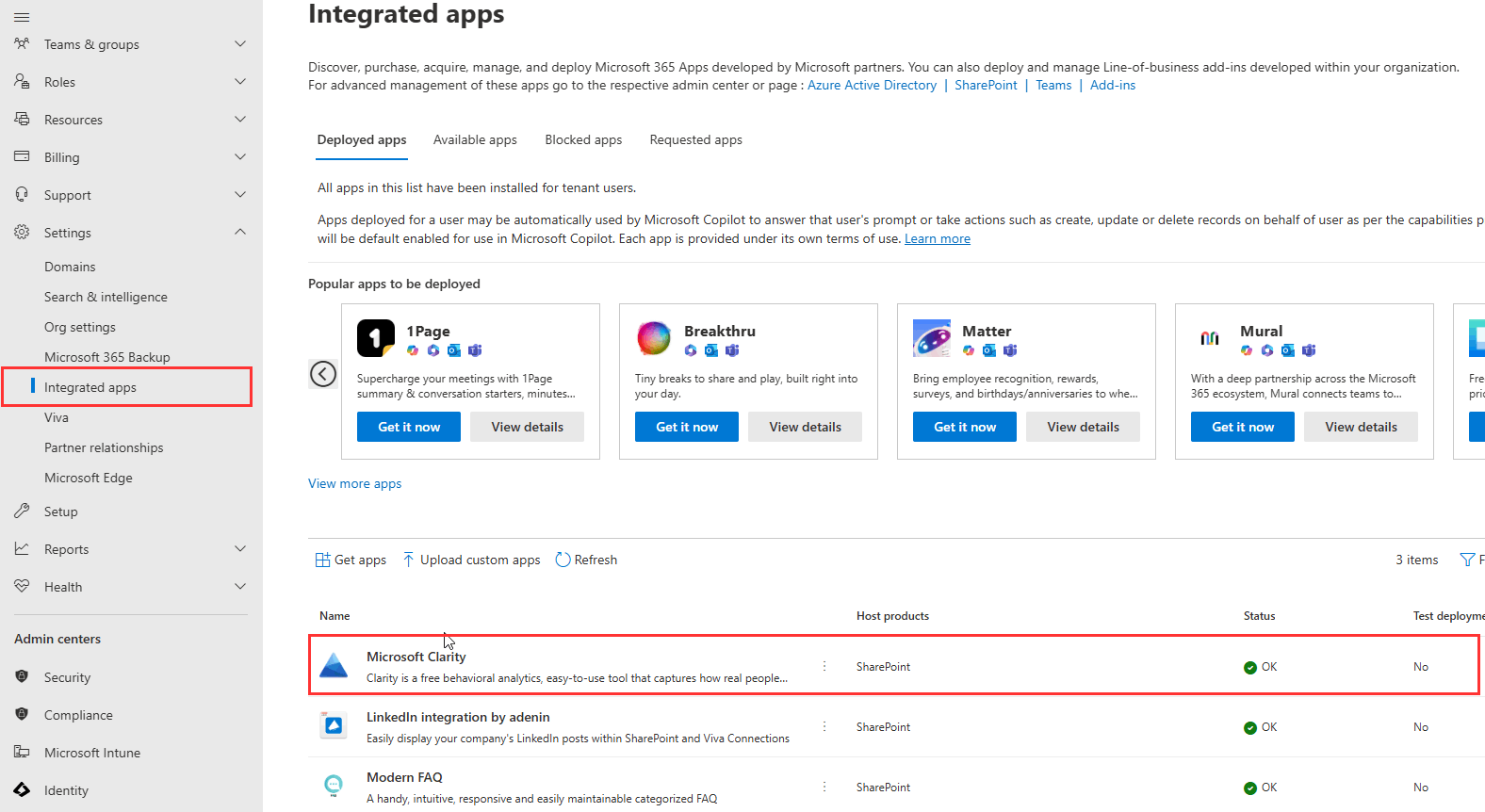Open more options for Modern FAQ
Viewport: 1485px width, 812px height.
click(x=824, y=787)
